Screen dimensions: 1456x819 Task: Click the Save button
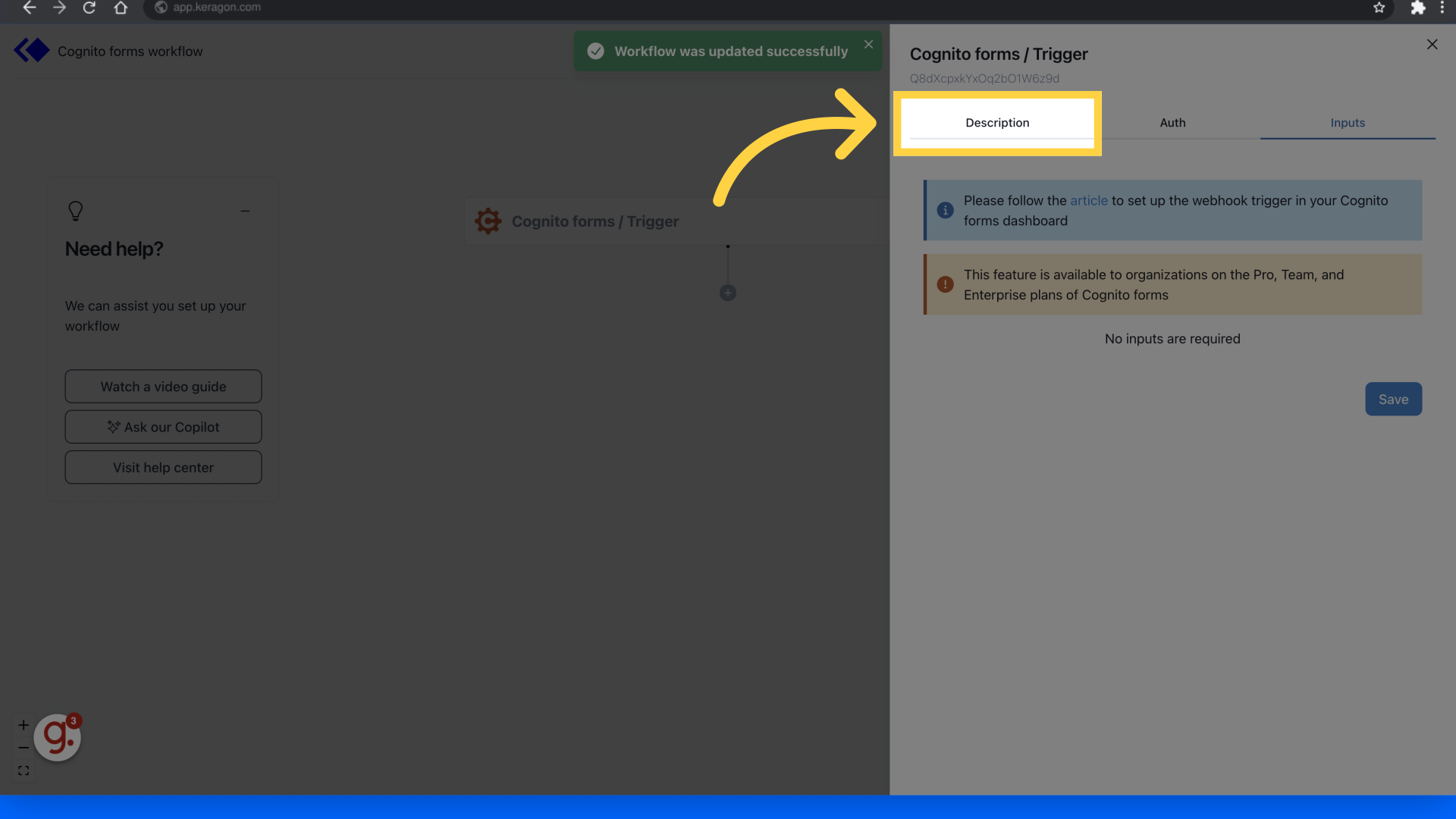1394,399
